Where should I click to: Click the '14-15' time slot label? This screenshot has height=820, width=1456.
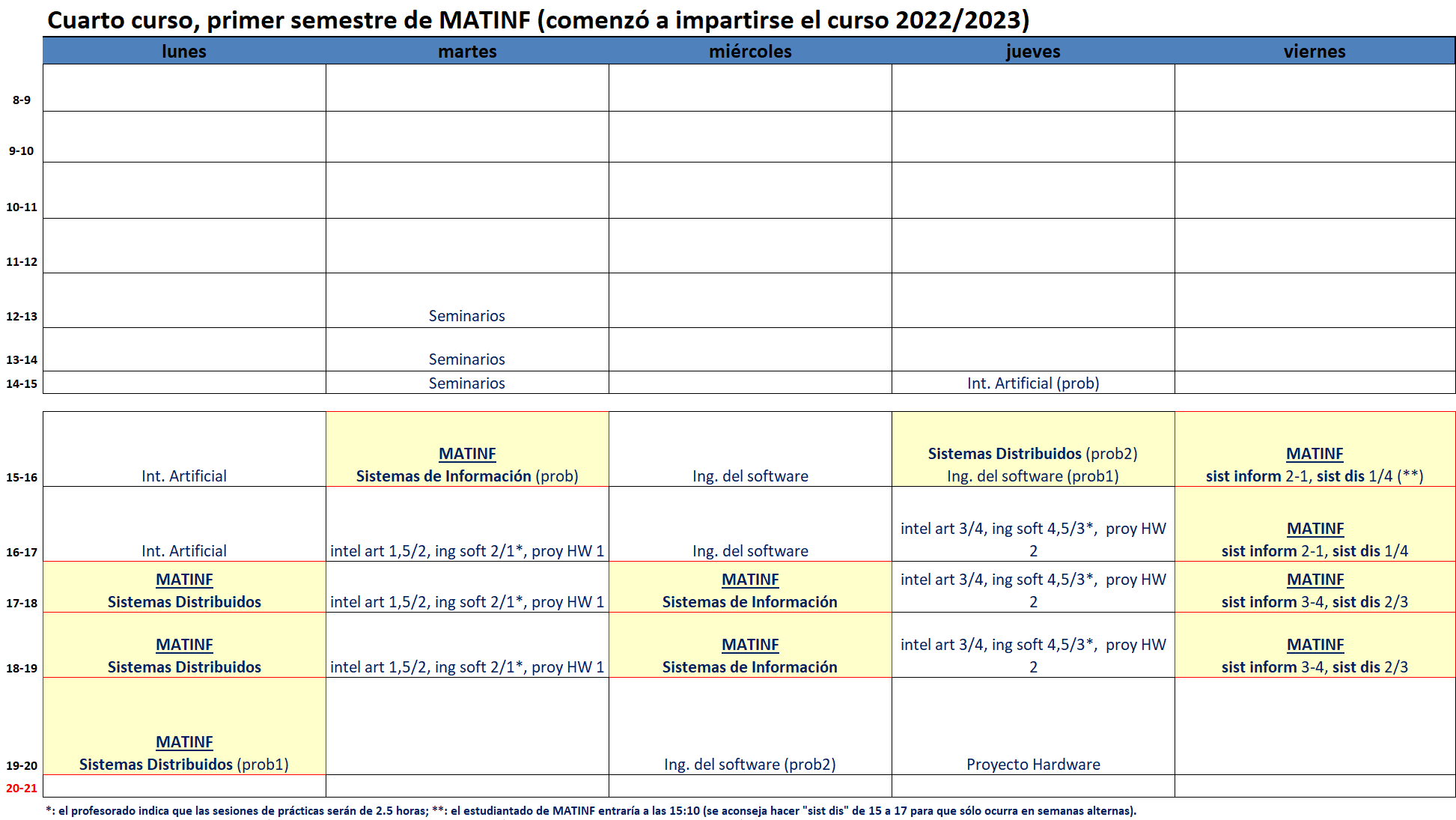pos(22,384)
